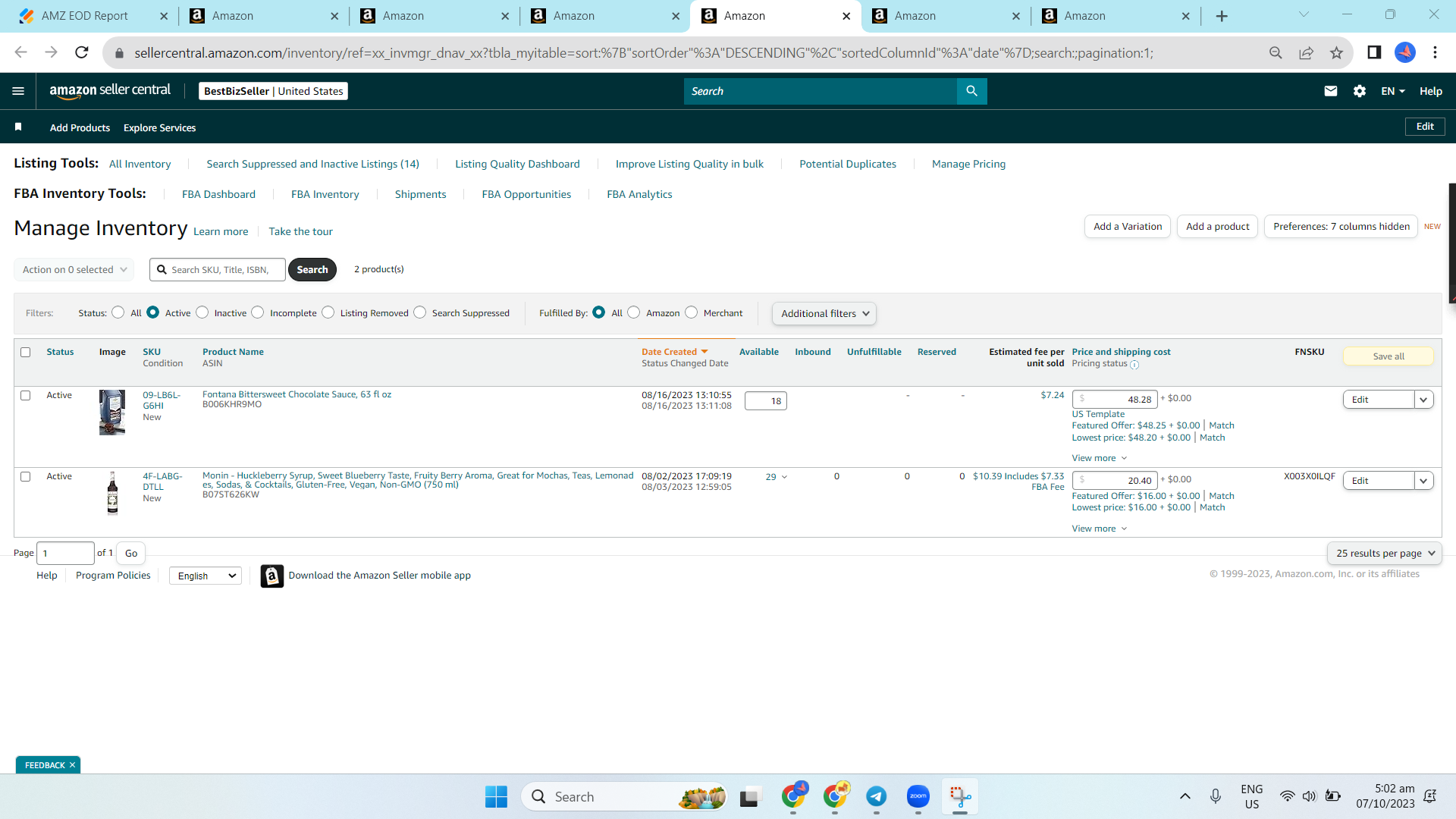
Task: Open the settings gear icon
Action: coord(1360,91)
